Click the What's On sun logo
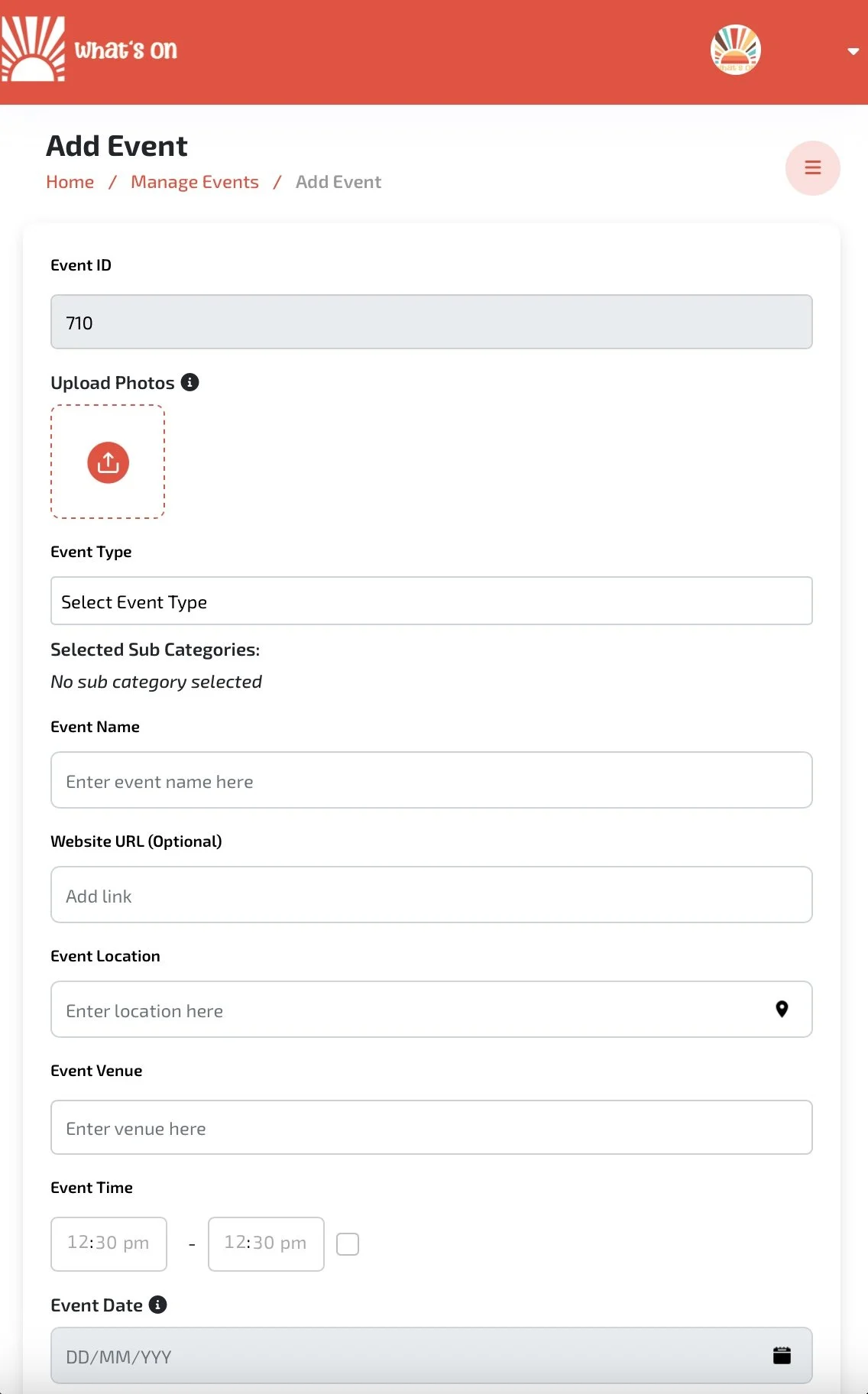Viewport: 868px width, 1394px height. coord(34,50)
